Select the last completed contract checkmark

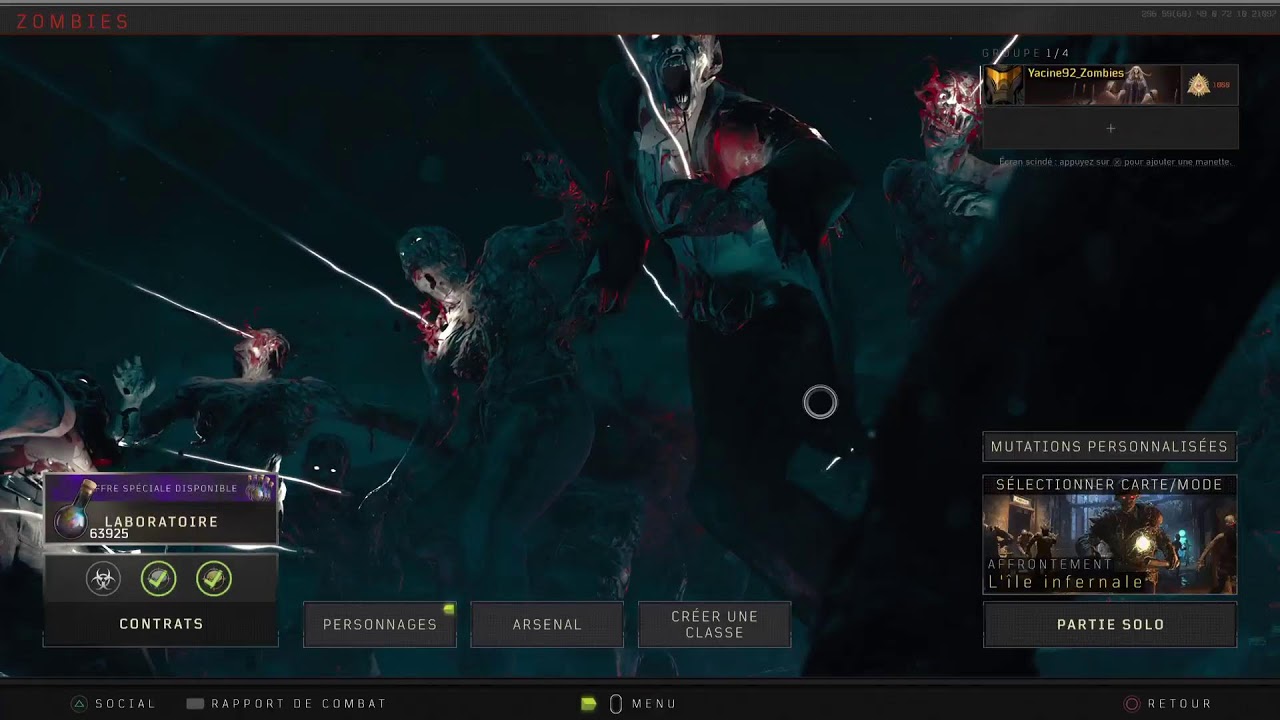point(213,578)
